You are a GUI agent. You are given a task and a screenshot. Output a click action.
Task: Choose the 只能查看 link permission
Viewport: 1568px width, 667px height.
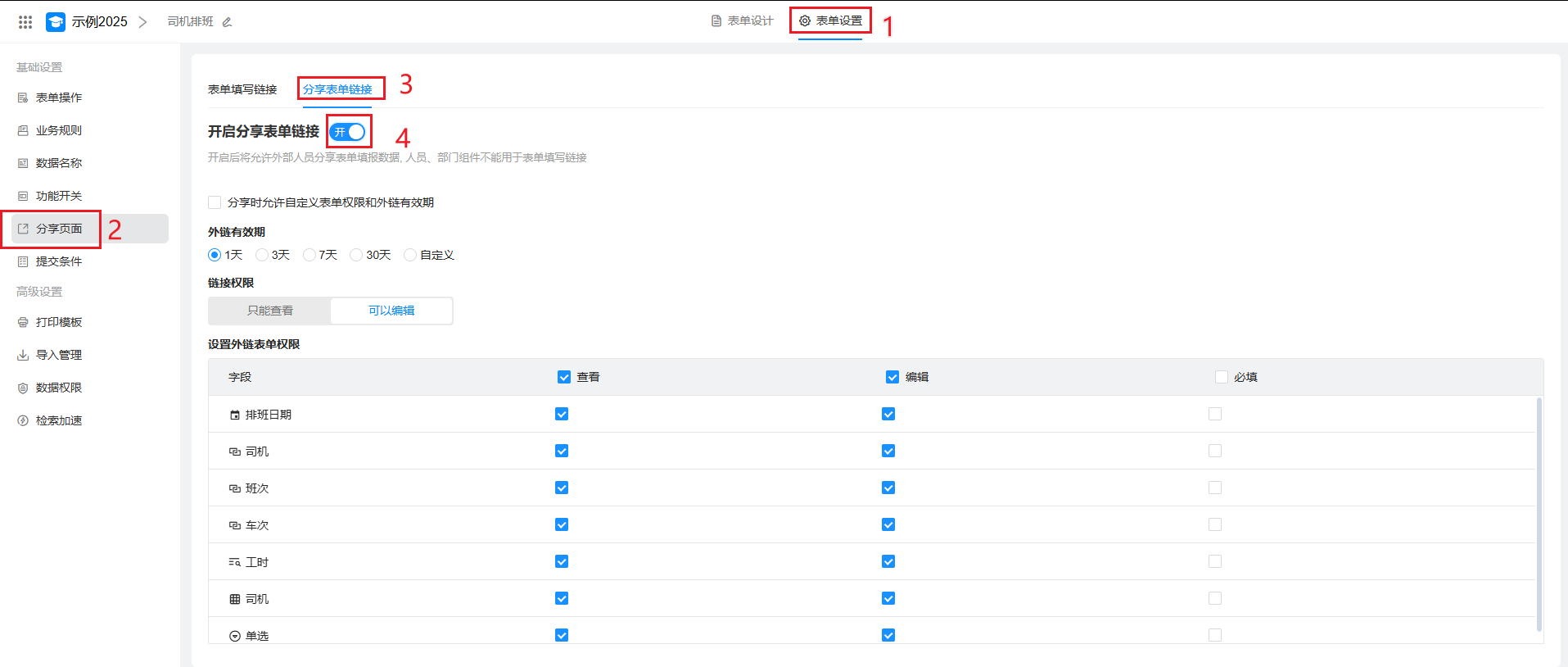269,311
